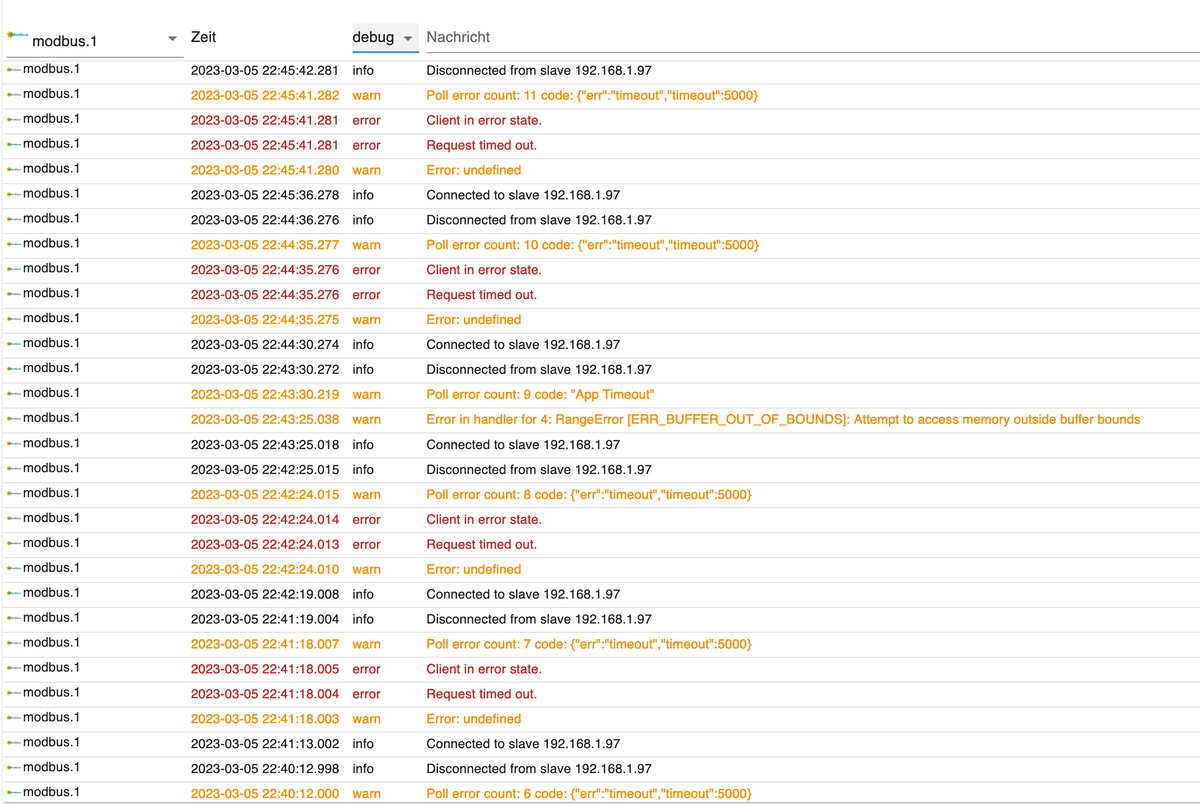Screen dimensions: 1200x804
Task: Click the modbus icon in the 22:42:25.015 row
Action: (x=14, y=469)
